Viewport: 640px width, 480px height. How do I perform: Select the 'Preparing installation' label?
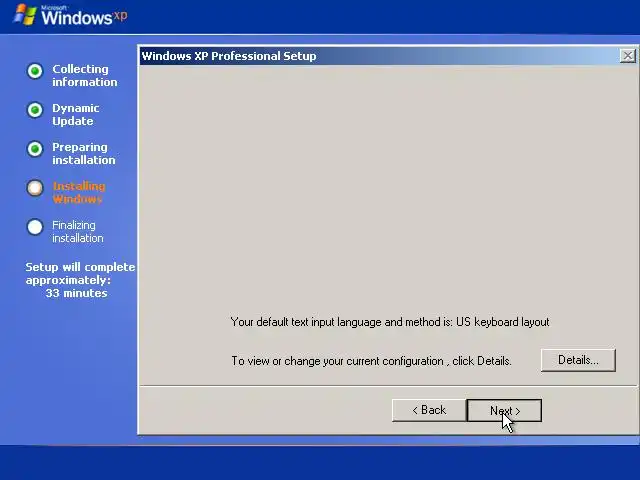click(84, 153)
